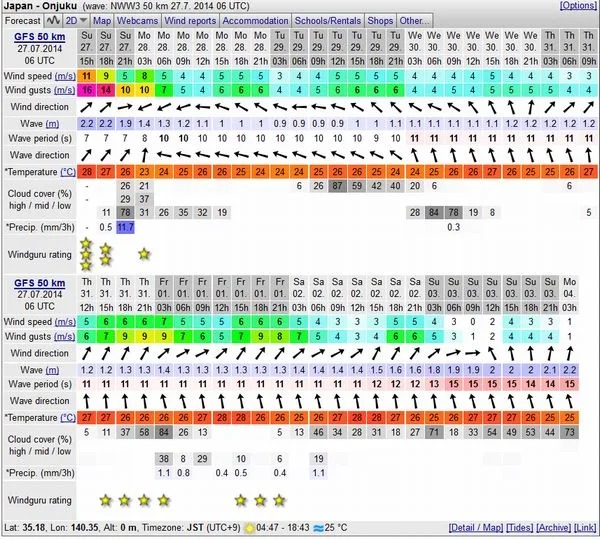This screenshot has width=600, height=540.
Task: Click the wave direction arrow for Mo 04 03h
Action: 569,401
